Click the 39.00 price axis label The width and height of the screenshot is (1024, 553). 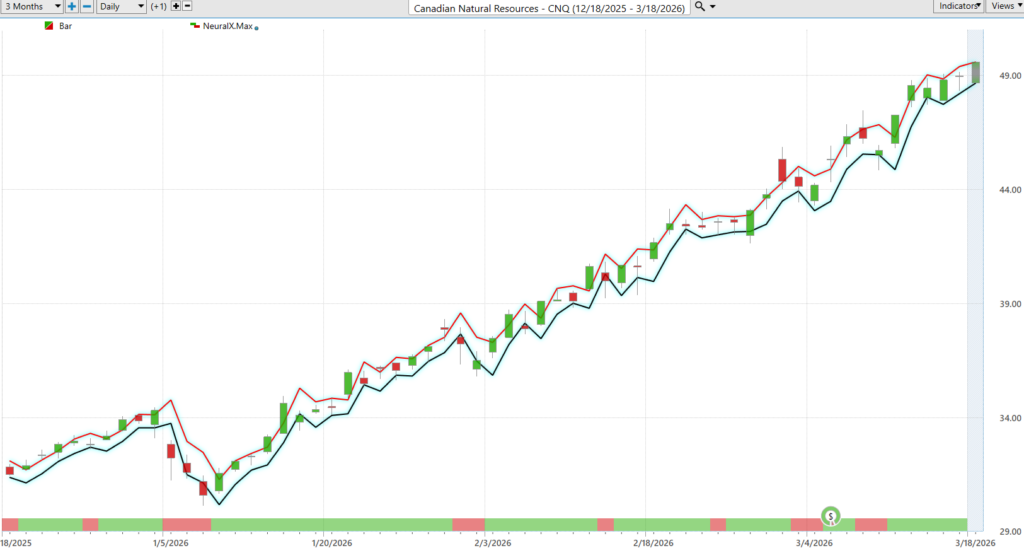[x=1010, y=304]
